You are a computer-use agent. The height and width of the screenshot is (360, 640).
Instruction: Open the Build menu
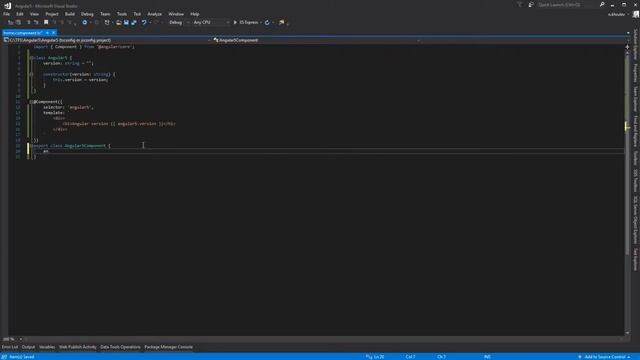tap(70, 14)
